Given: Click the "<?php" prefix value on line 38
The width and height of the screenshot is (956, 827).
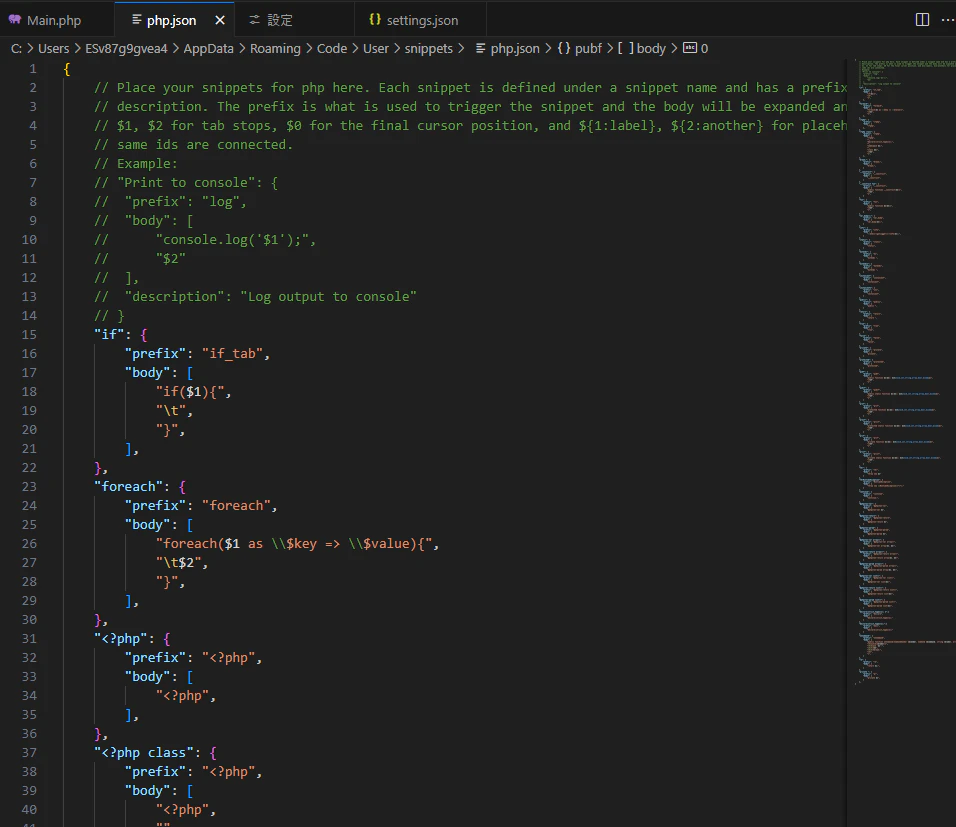Looking at the screenshot, I should (x=229, y=771).
